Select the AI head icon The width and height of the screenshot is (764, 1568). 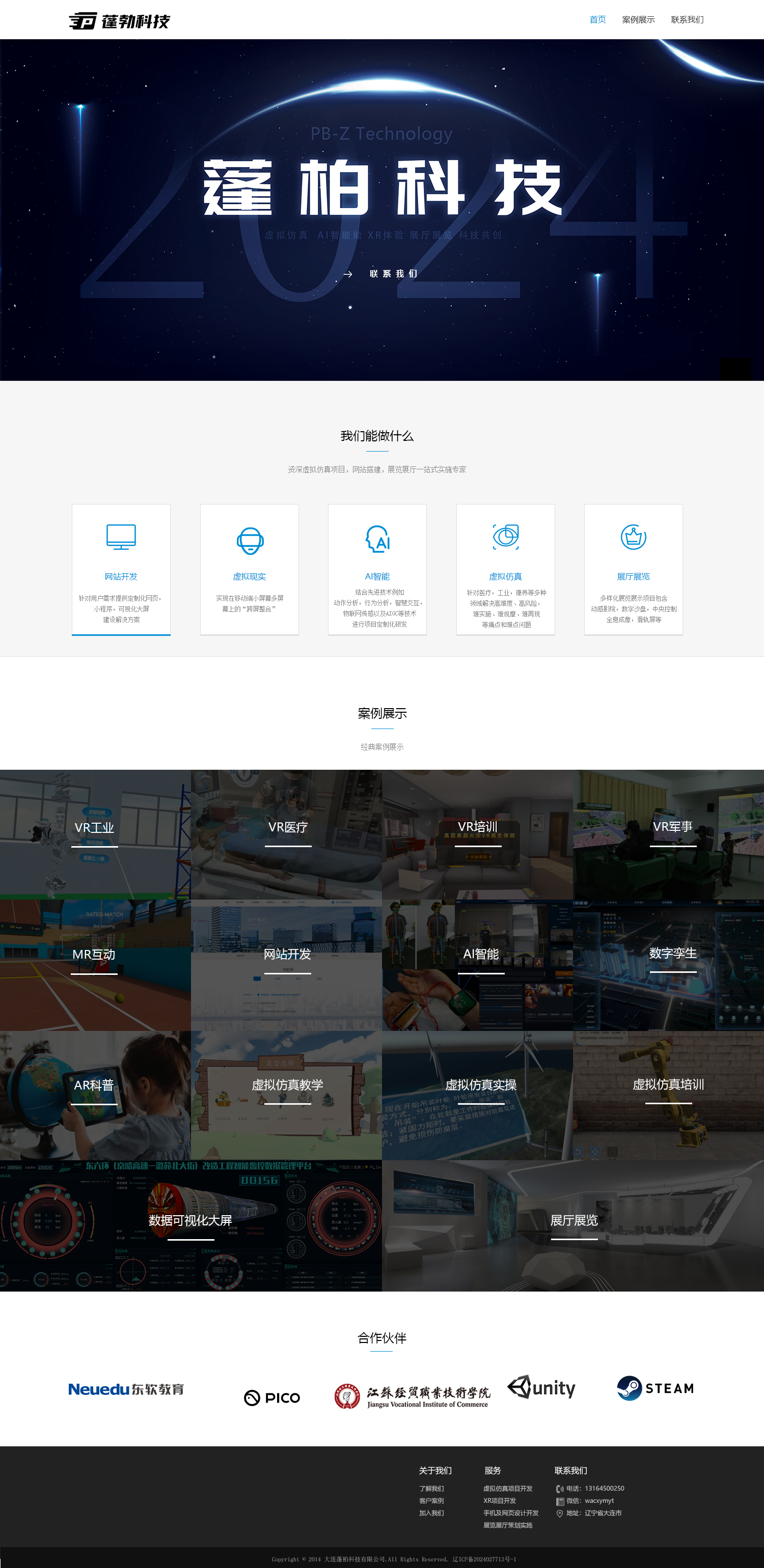tap(377, 539)
